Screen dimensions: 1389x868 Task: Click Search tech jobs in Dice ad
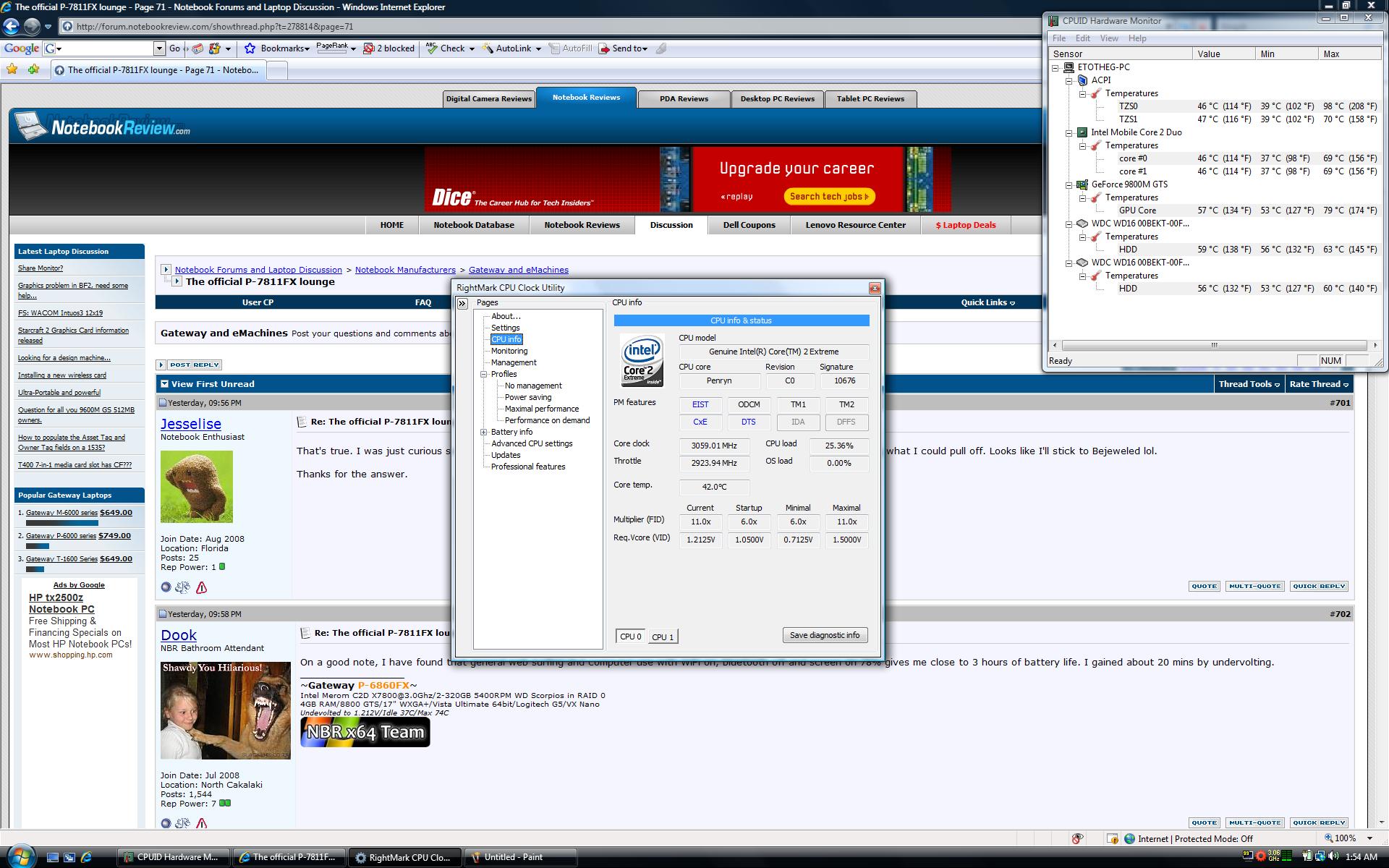[x=829, y=196]
